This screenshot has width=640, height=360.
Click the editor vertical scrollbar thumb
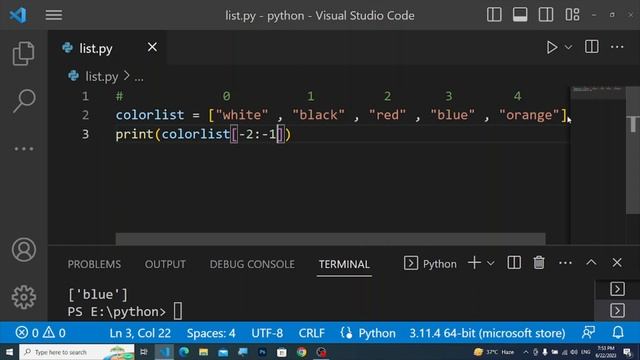coord(633,150)
